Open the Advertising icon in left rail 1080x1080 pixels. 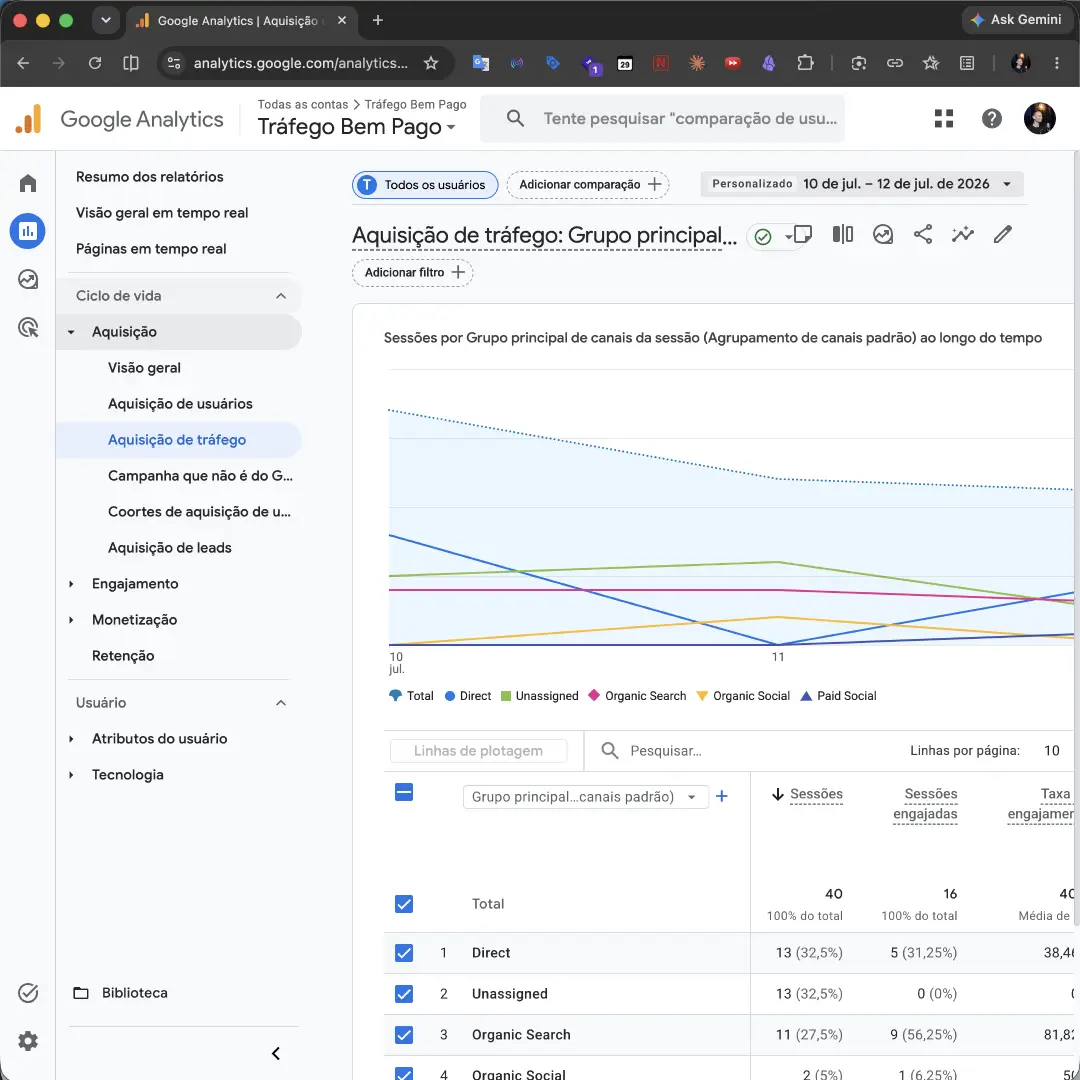coord(28,327)
